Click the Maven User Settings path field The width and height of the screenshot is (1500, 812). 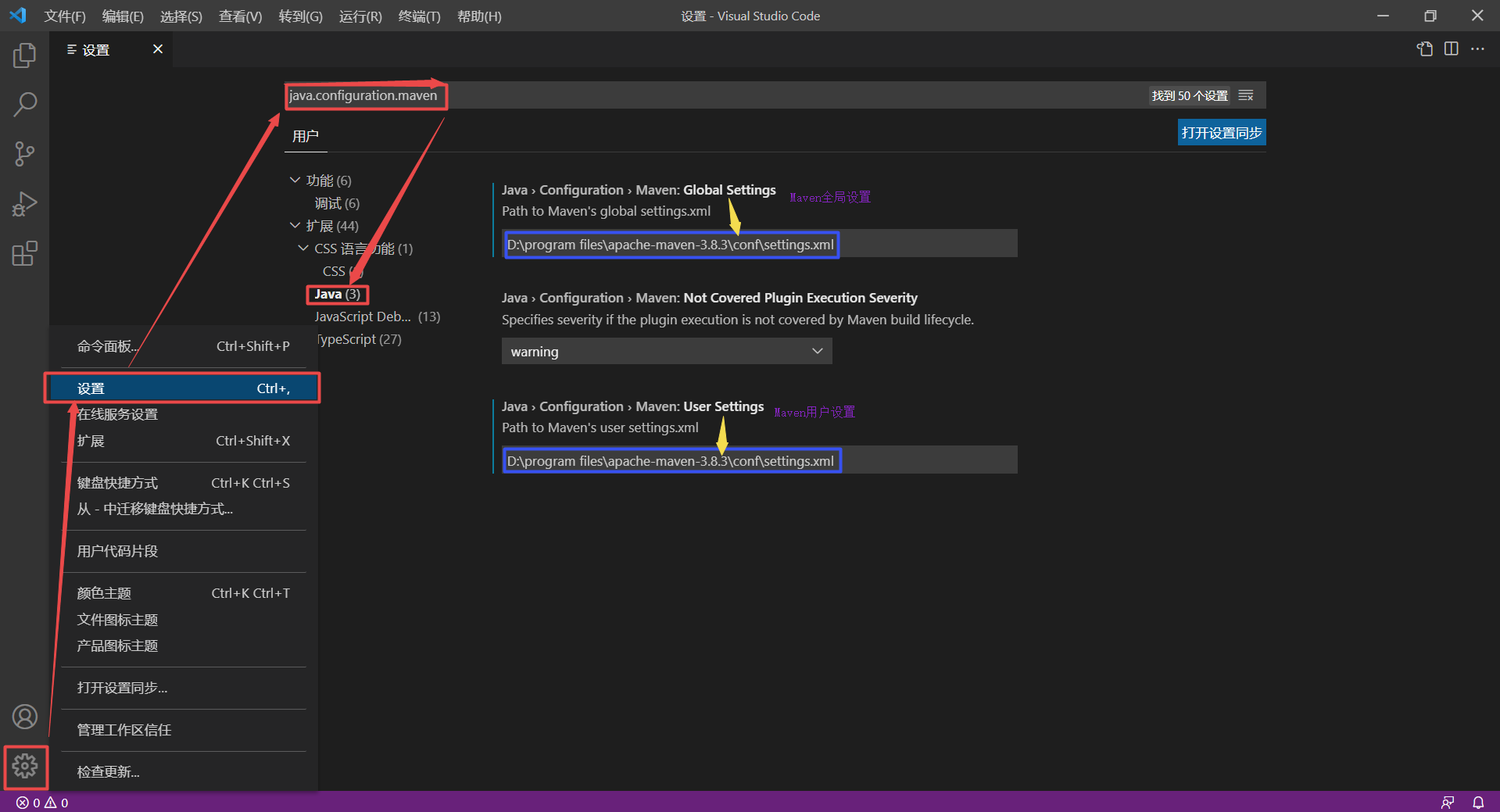click(760, 461)
